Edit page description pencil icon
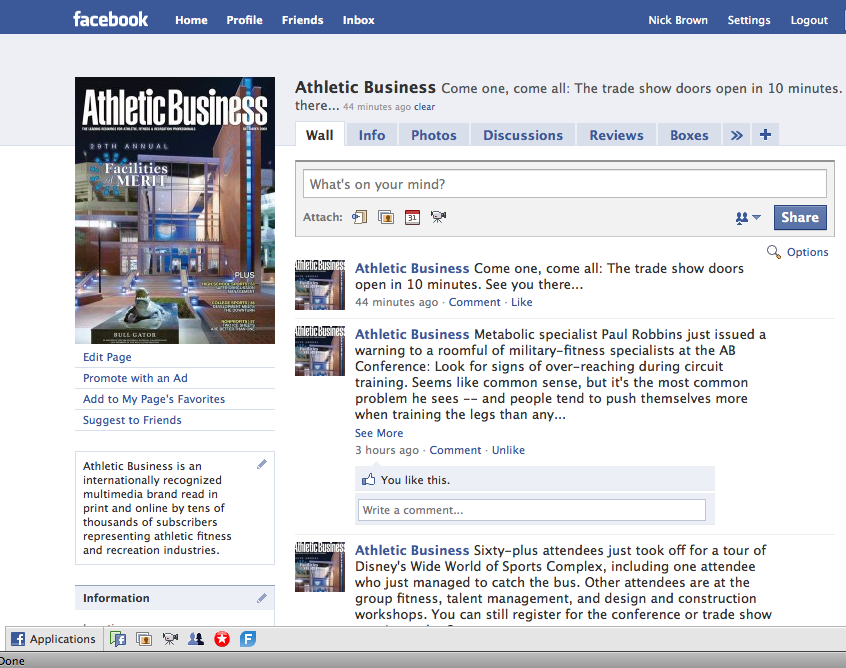Screen dimensions: 846x668 coord(262,464)
